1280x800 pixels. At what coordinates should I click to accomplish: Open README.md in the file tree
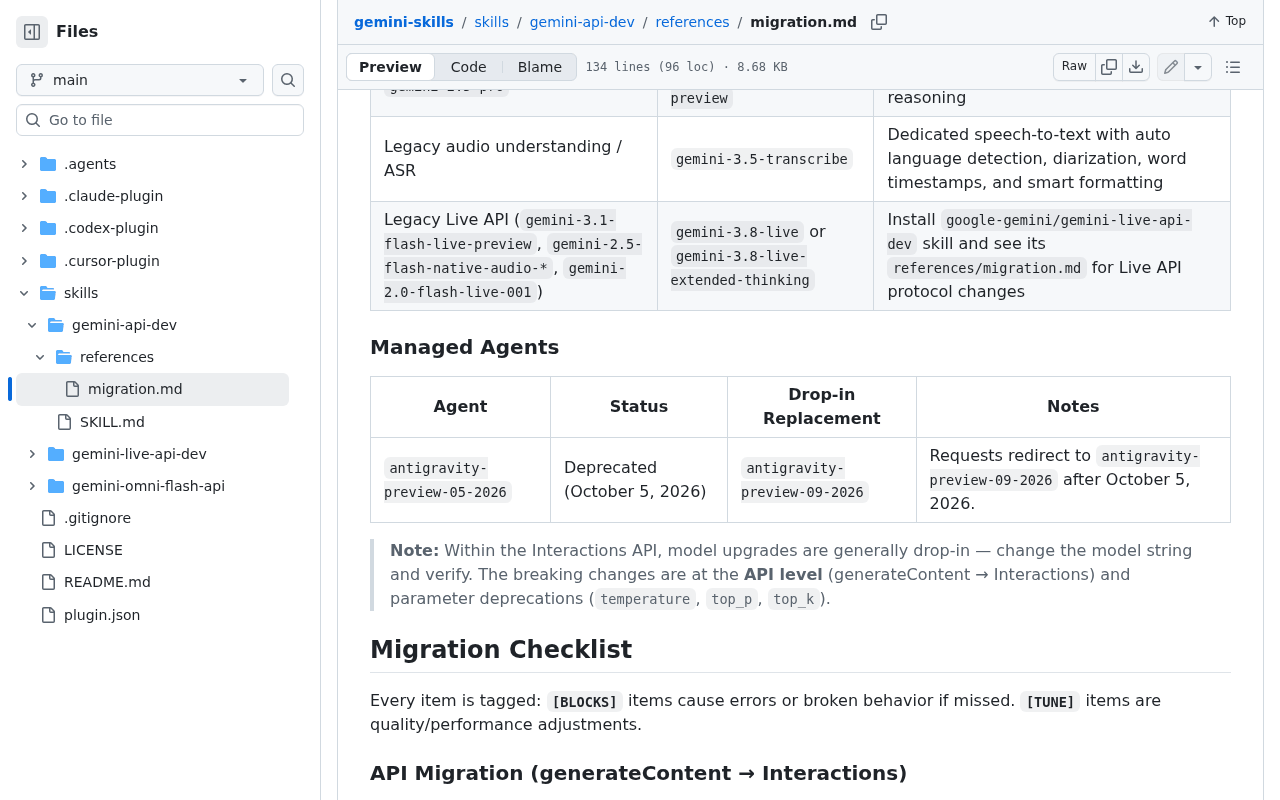[107, 582]
